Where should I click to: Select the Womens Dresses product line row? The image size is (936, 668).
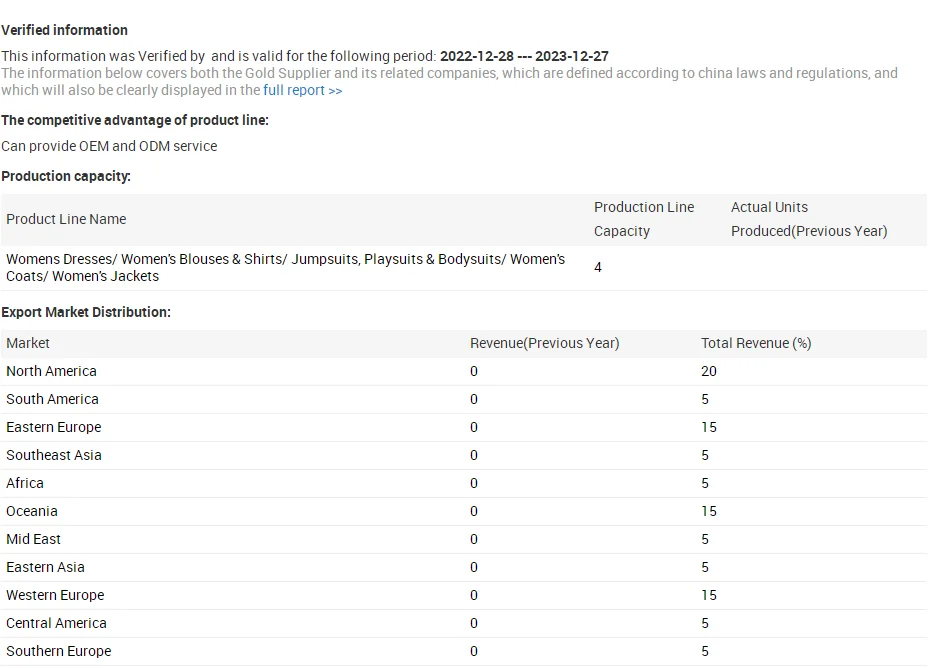(x=285, y=267)
